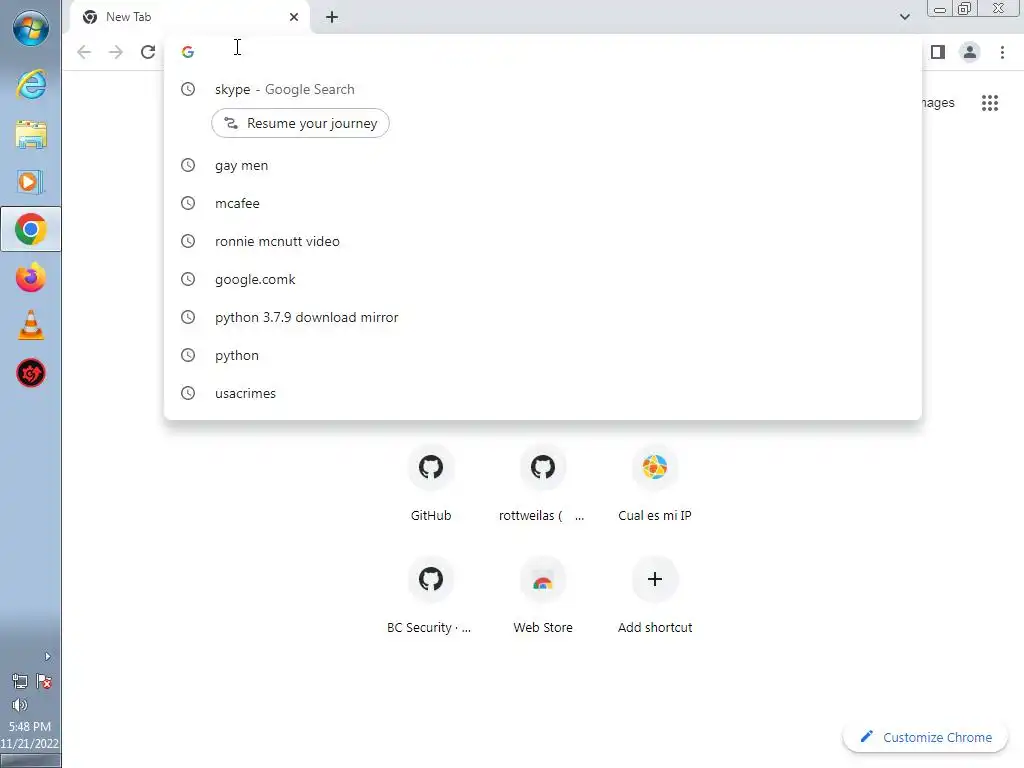Choose the skype Google Search suggestion

coord(543,89)
